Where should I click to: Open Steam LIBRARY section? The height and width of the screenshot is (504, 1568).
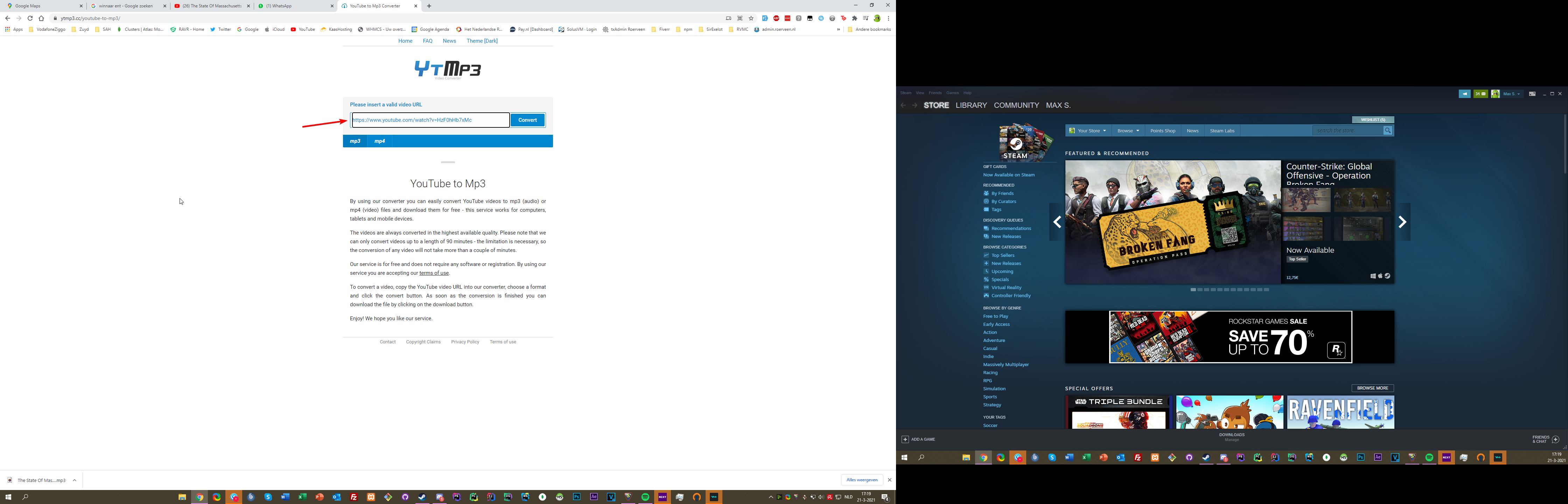coord(971,105)
